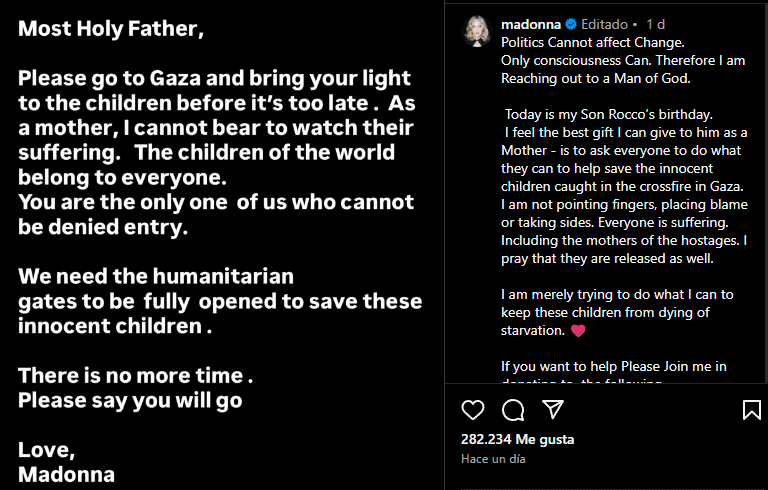The height and width of the screenshot is (490, 768).
Task: Click caption line "Politics Cannot affect Change."
Action: point(592,42)
